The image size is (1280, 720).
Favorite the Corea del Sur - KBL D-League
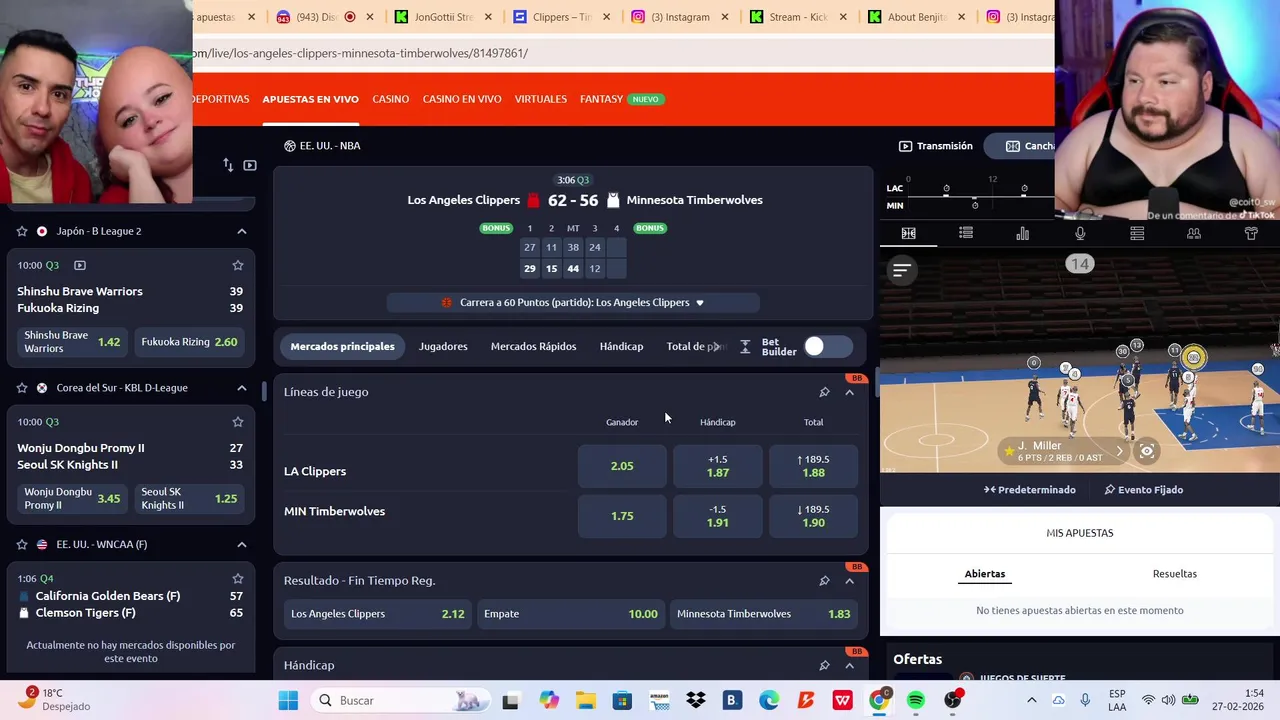pyautogui.click(x=22, y=388)
